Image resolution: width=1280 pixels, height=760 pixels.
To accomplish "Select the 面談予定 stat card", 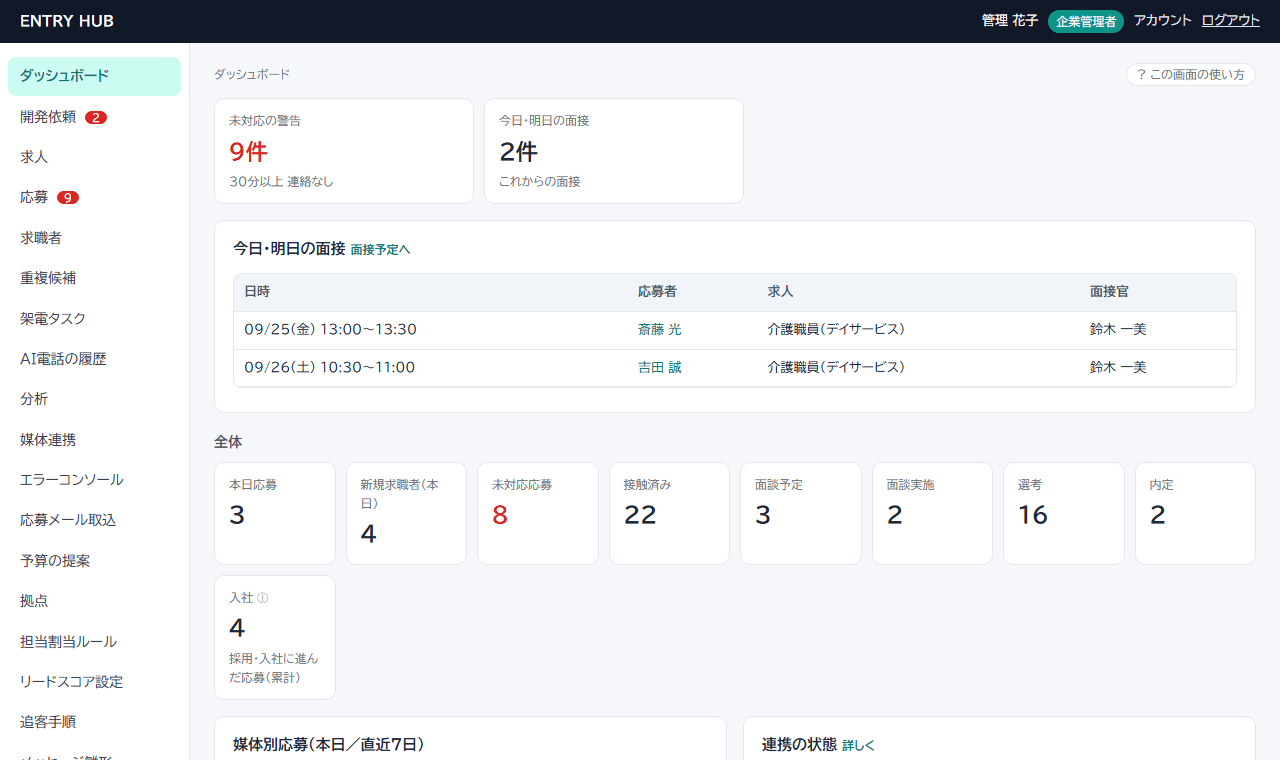I will 801,513.
